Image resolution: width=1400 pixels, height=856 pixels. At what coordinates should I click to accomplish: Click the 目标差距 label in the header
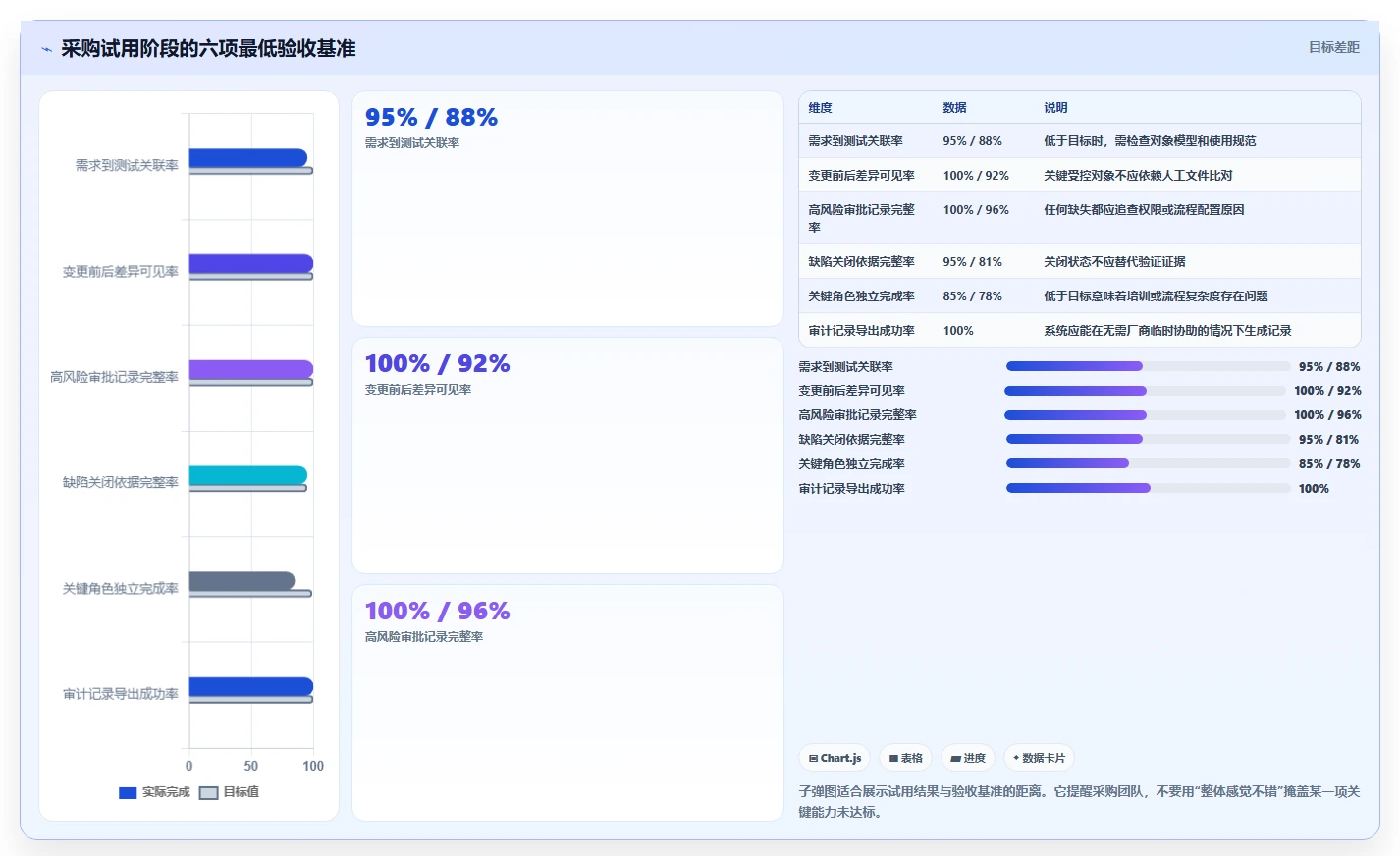pos(1333,47)
